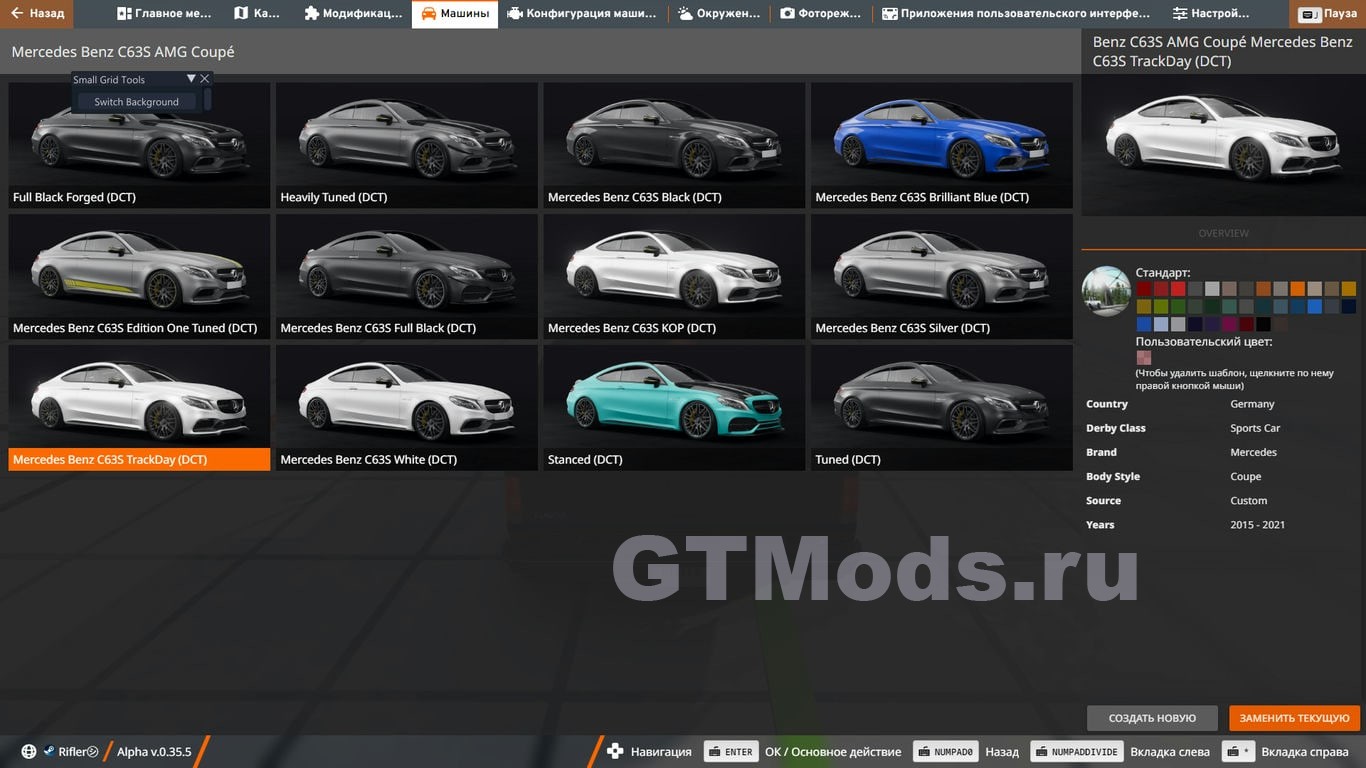Pick the bright blue second-row swatch
Viewport: 1366px width, 768px height.
(x=1315, y=307)
